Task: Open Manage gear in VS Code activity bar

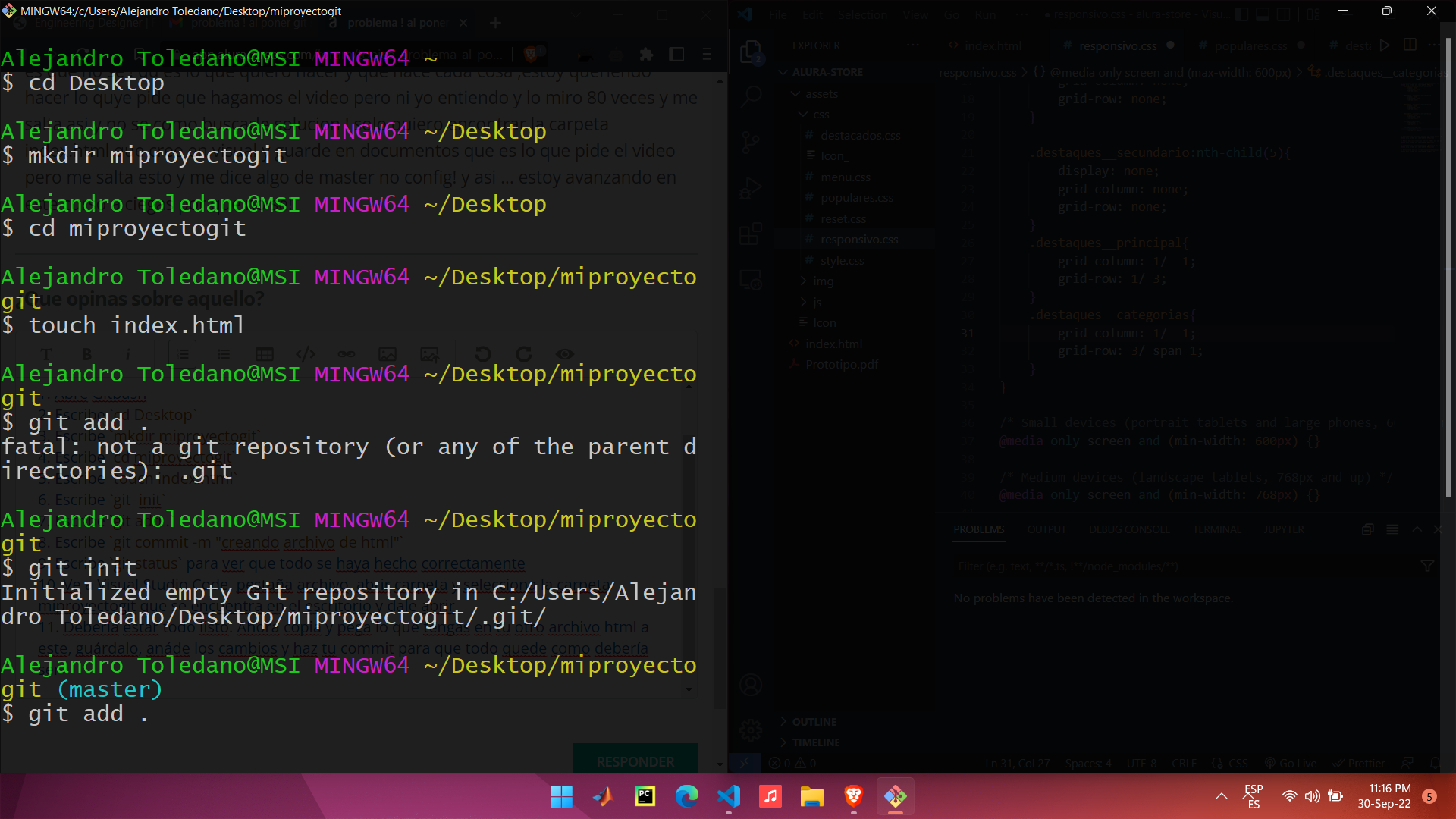Action: click(x=751, y=730)
